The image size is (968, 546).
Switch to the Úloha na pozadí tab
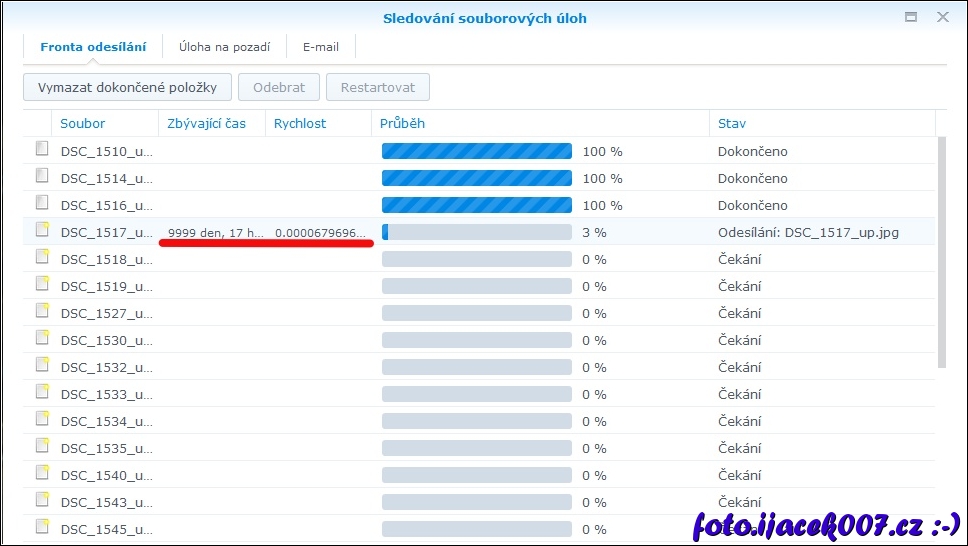pyautogui.click(x=224, y=46)
